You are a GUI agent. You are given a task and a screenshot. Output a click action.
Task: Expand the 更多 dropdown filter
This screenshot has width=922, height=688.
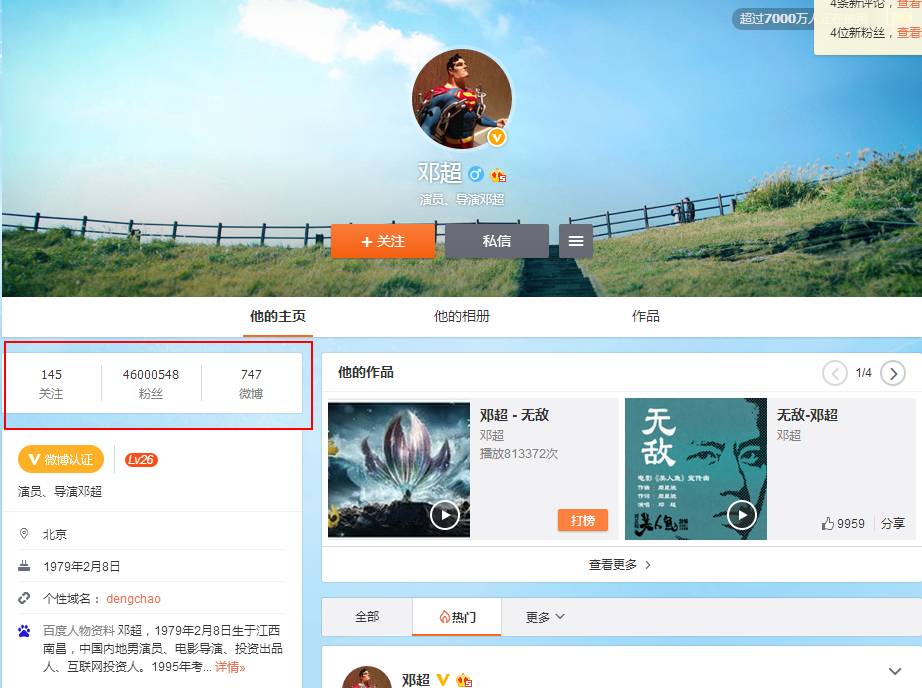pos(544,617)
